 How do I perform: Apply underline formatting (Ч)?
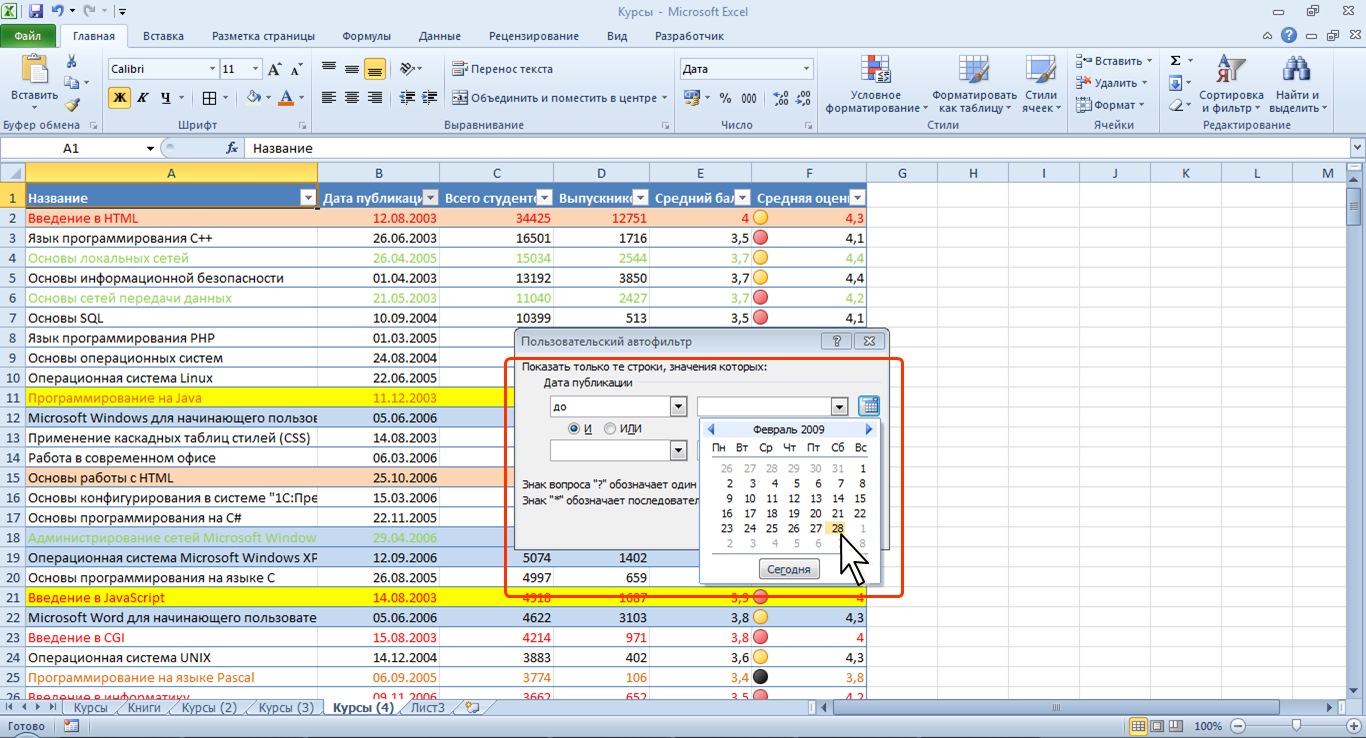click(165, 98)
